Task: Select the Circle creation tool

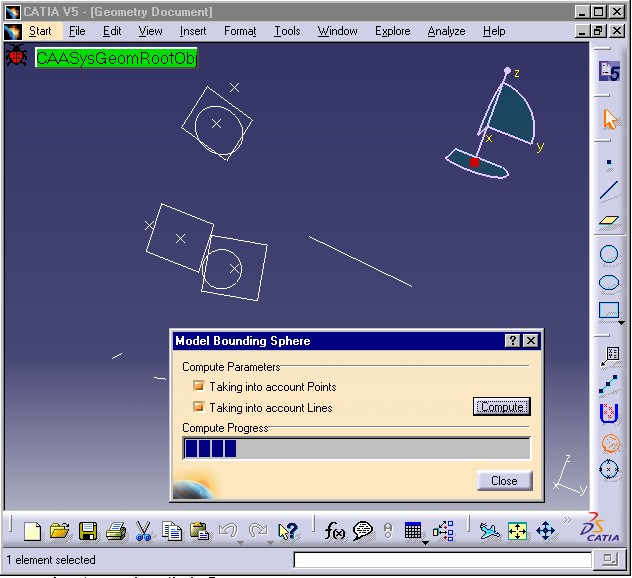Action: pyautogui.click(x=609, y=254)
